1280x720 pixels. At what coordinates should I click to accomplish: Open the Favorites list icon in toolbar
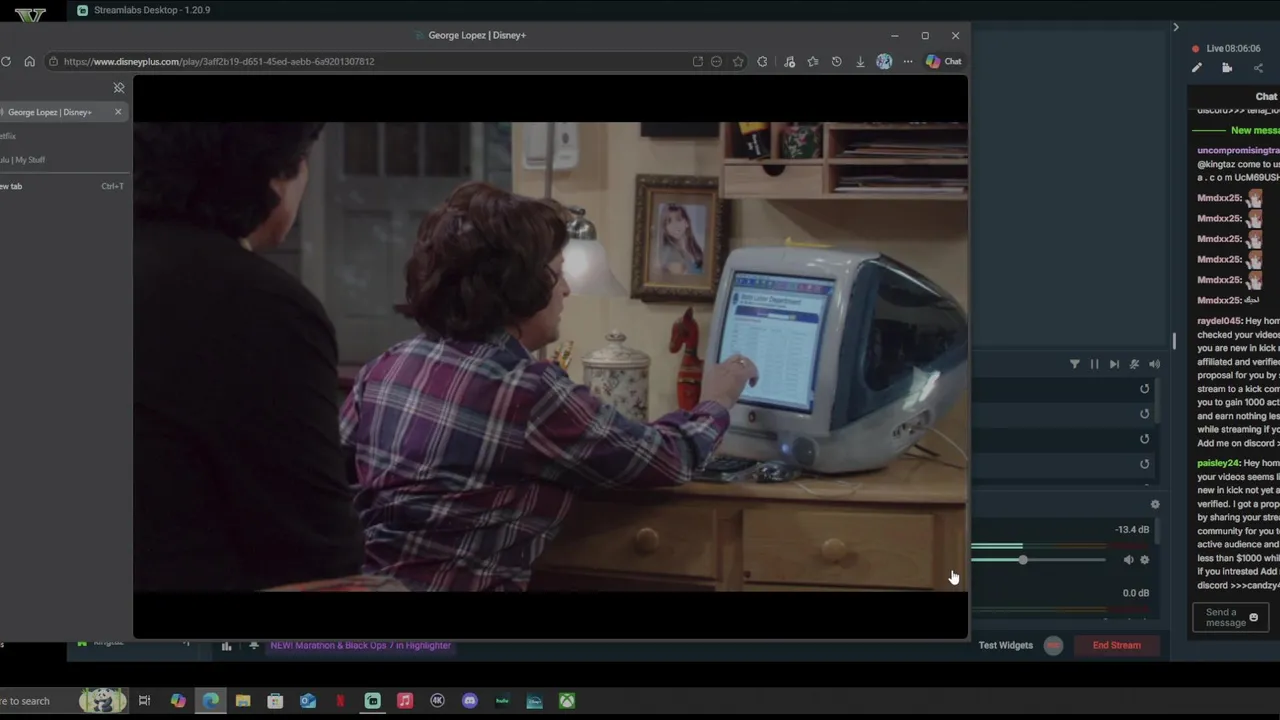[x=812, y=61]
